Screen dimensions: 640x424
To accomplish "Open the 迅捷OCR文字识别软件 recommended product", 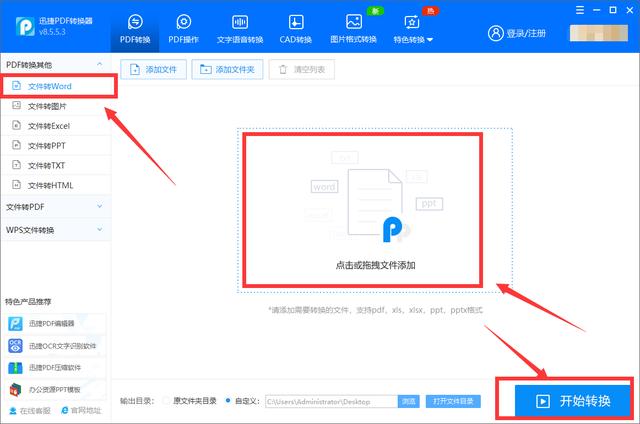I will coord(56,346).
